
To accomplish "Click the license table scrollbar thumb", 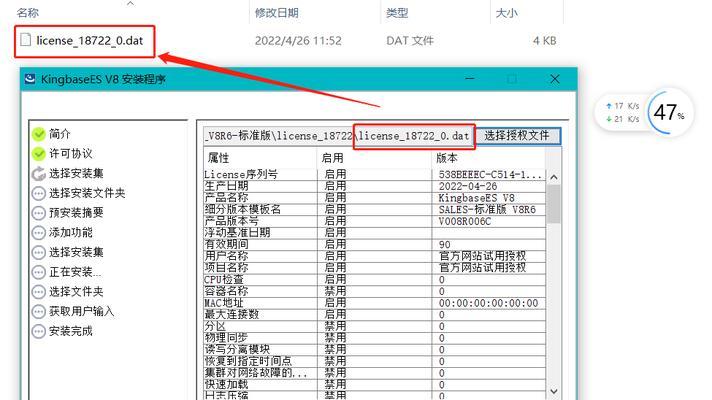I will click(554, 204).
